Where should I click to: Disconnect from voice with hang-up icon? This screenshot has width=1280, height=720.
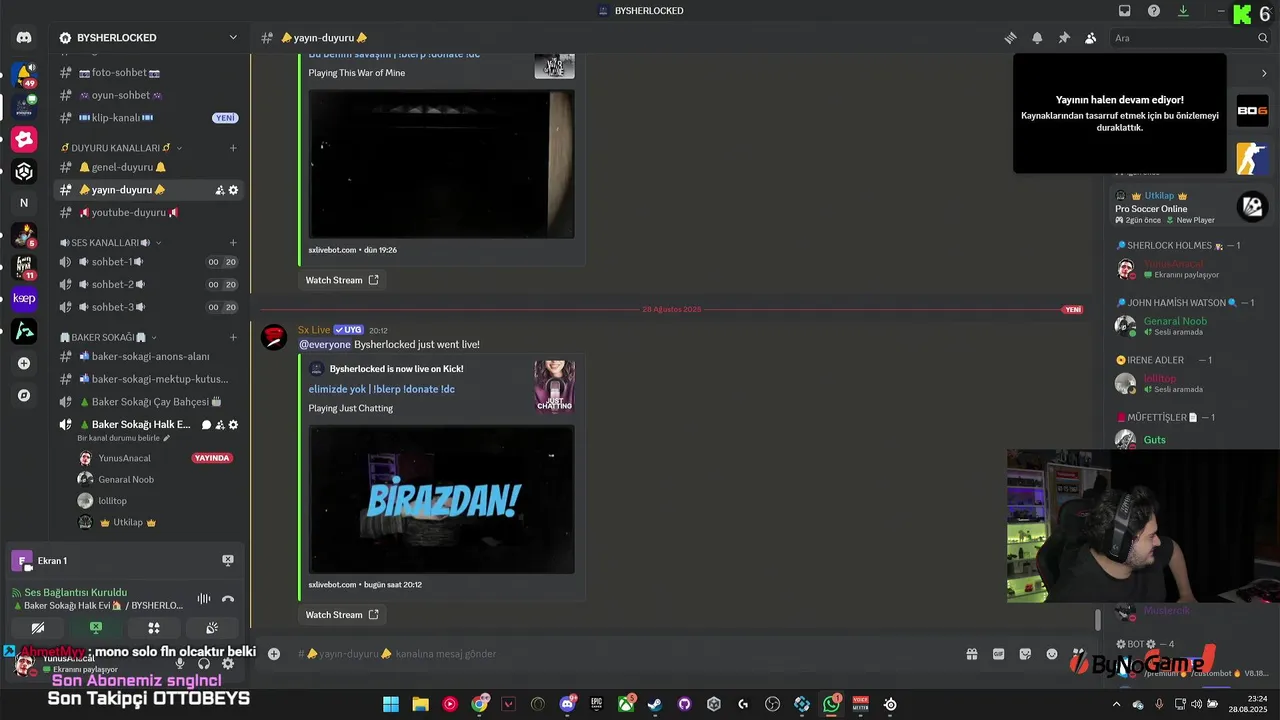pos(228,599)
